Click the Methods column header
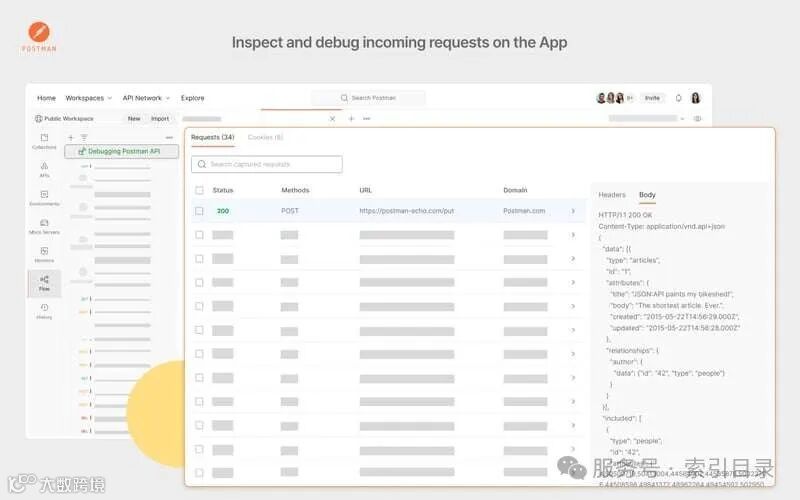 tap(295, 190)
